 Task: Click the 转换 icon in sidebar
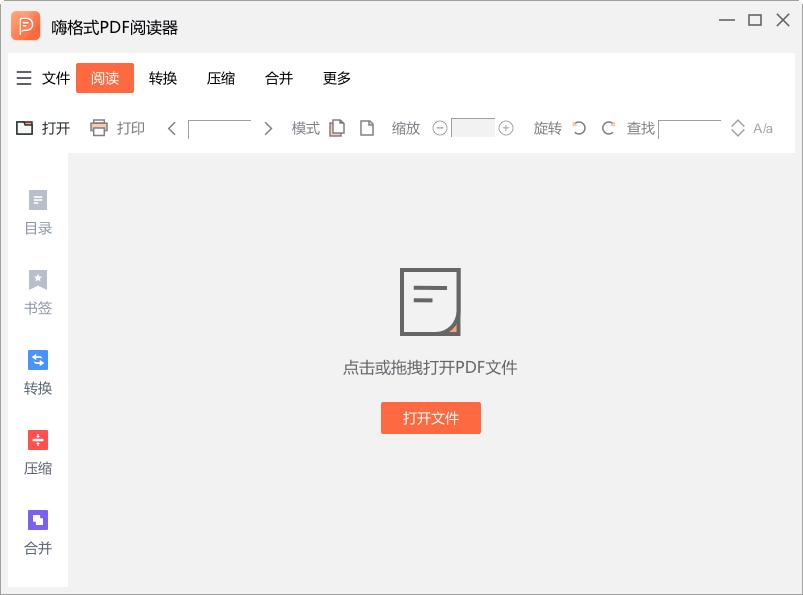[38, 360]
